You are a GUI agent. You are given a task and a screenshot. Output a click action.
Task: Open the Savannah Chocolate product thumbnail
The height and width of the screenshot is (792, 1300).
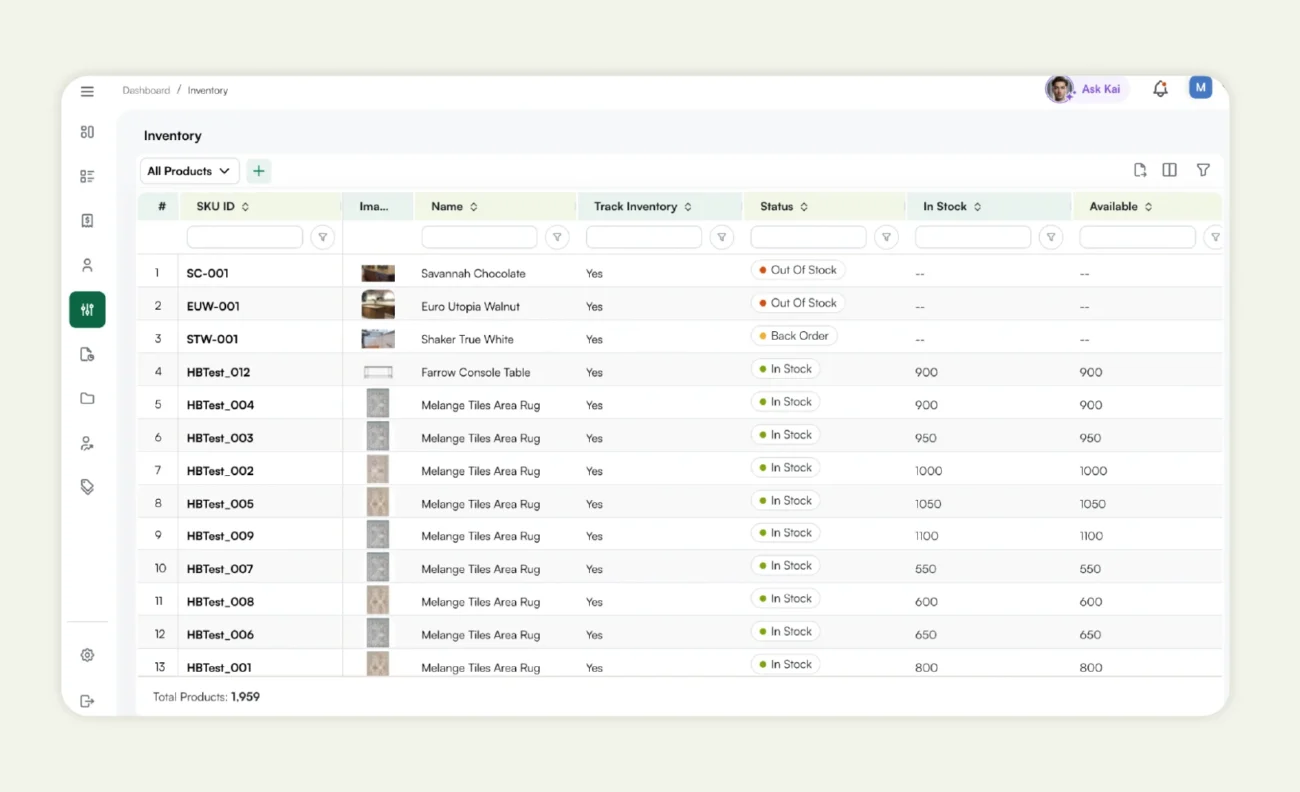tap(377, 272)
